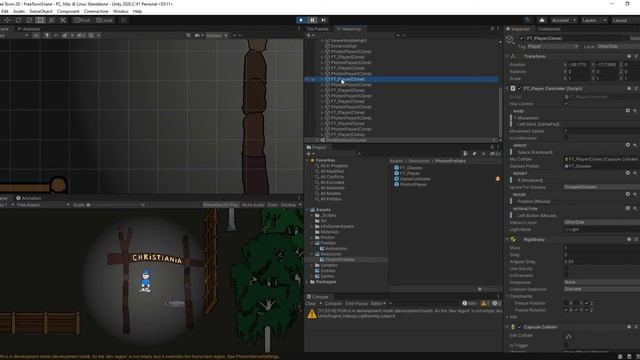This screenshot has height=360, width=640.
Task: Click the Step forward button
Action: pos(324,20)
